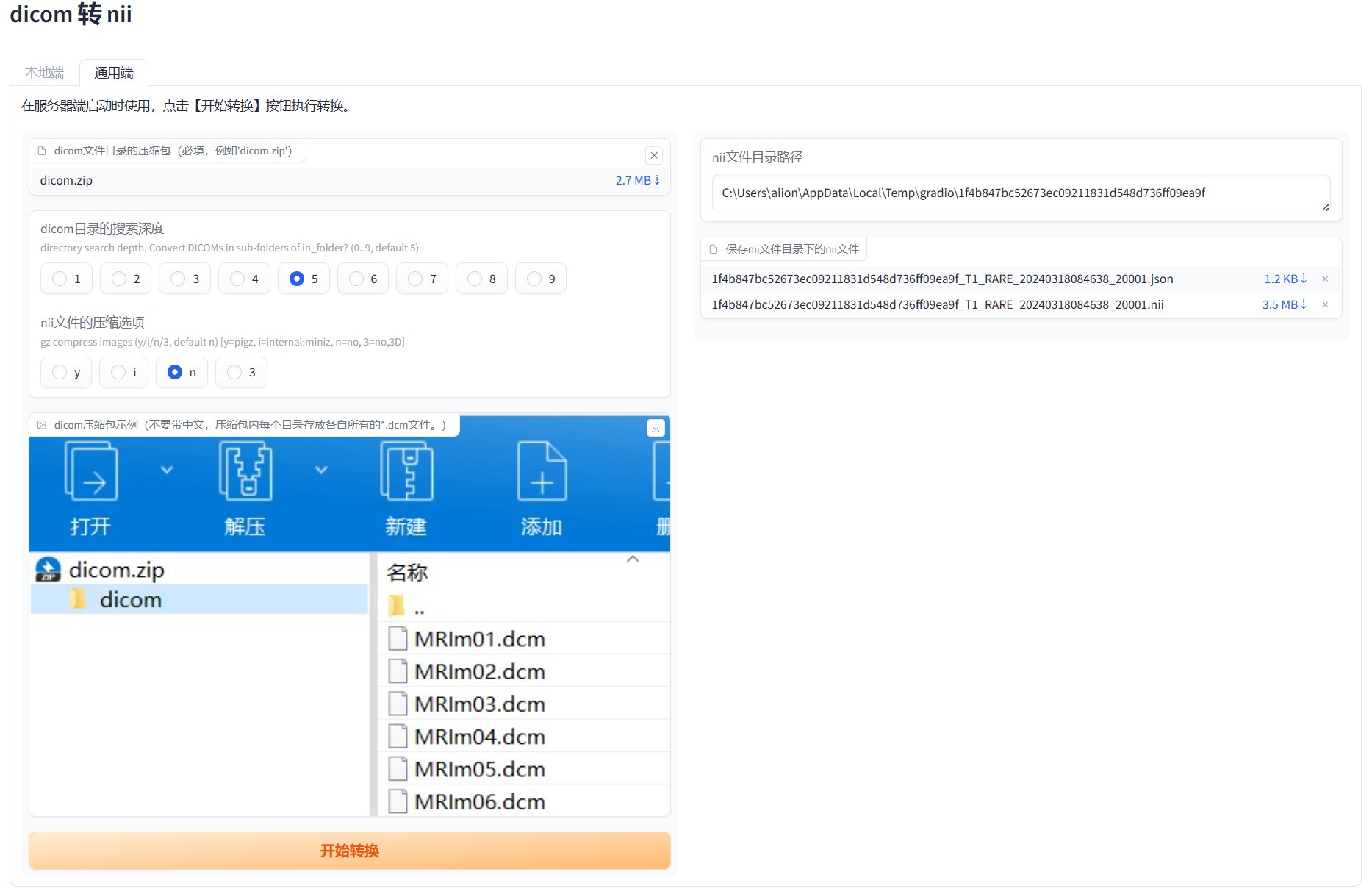Collapse the 名称 column header chevron

pyautogui.click(x=633, y=559)
